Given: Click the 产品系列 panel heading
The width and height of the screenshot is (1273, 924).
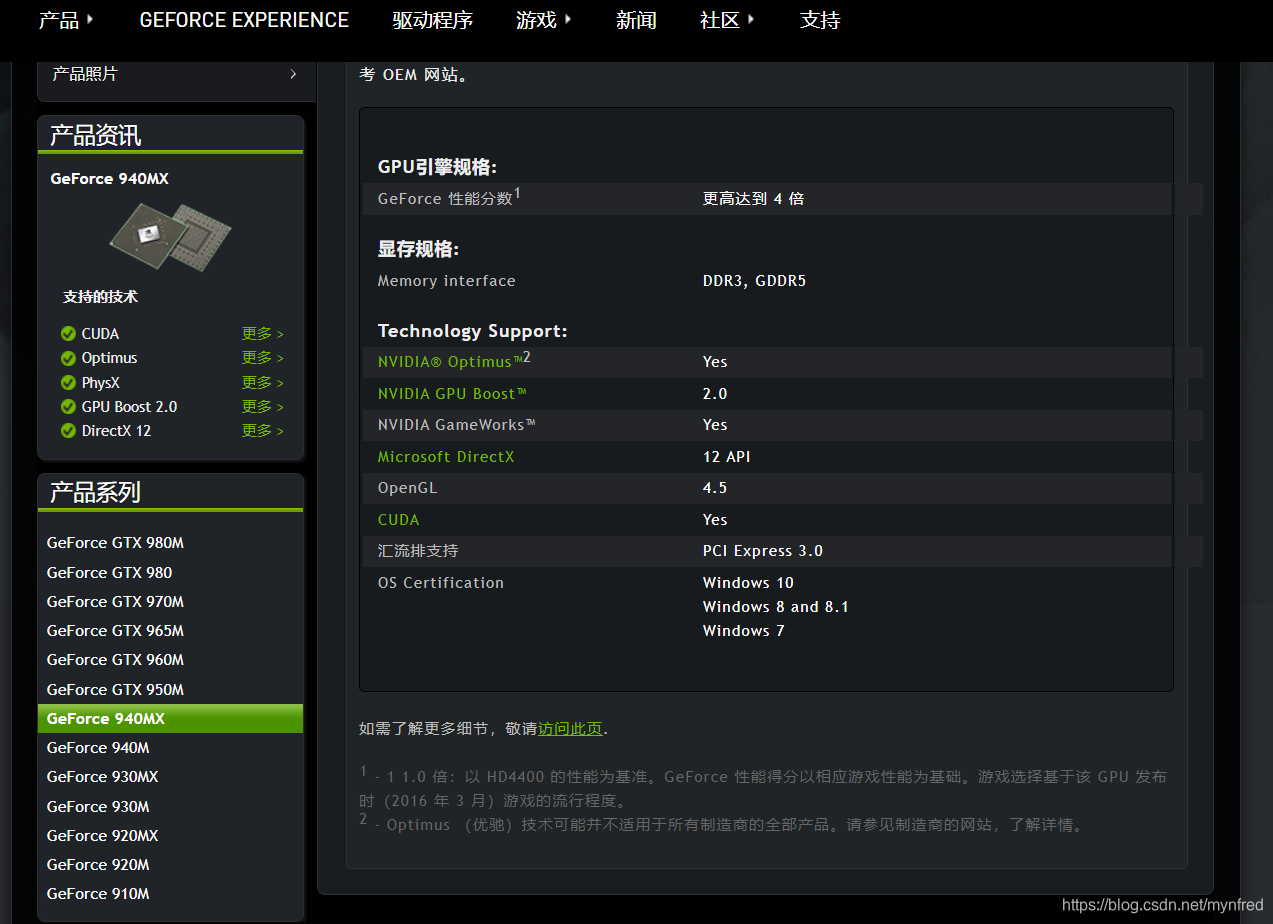Looking at the screenshot, I should 96,492.
